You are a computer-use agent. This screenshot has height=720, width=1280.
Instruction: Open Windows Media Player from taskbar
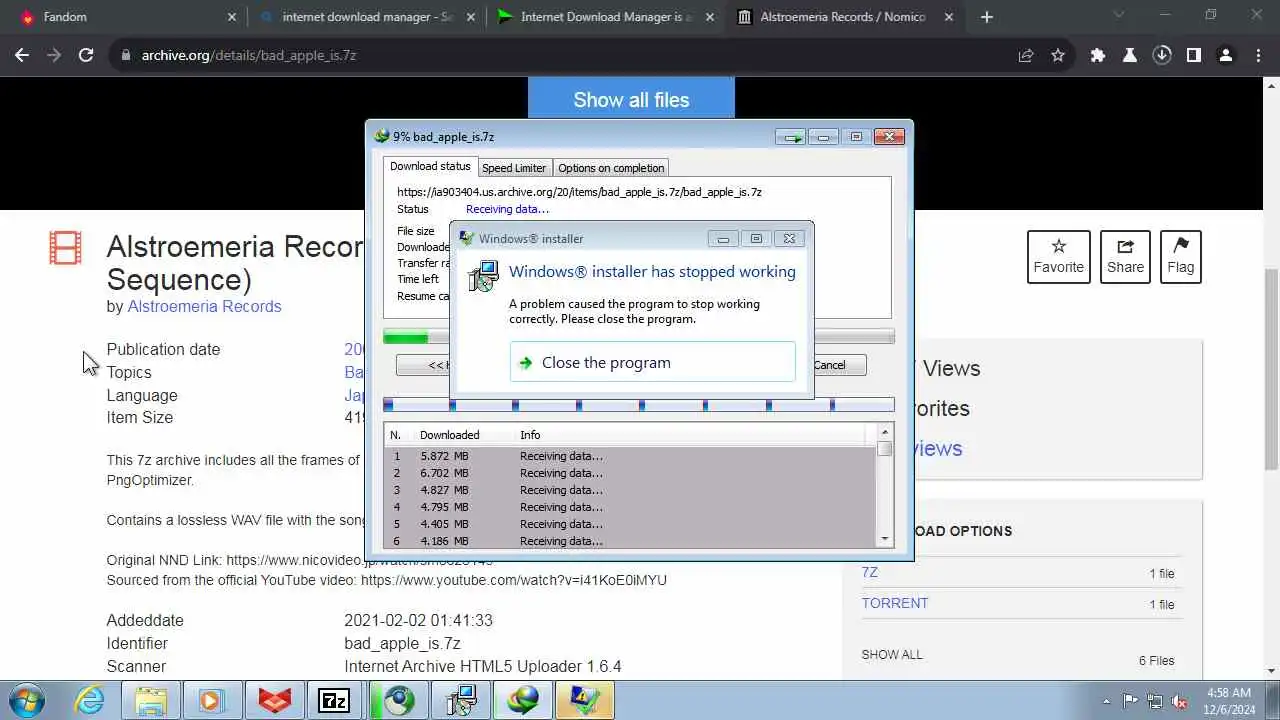pos(212,700)
